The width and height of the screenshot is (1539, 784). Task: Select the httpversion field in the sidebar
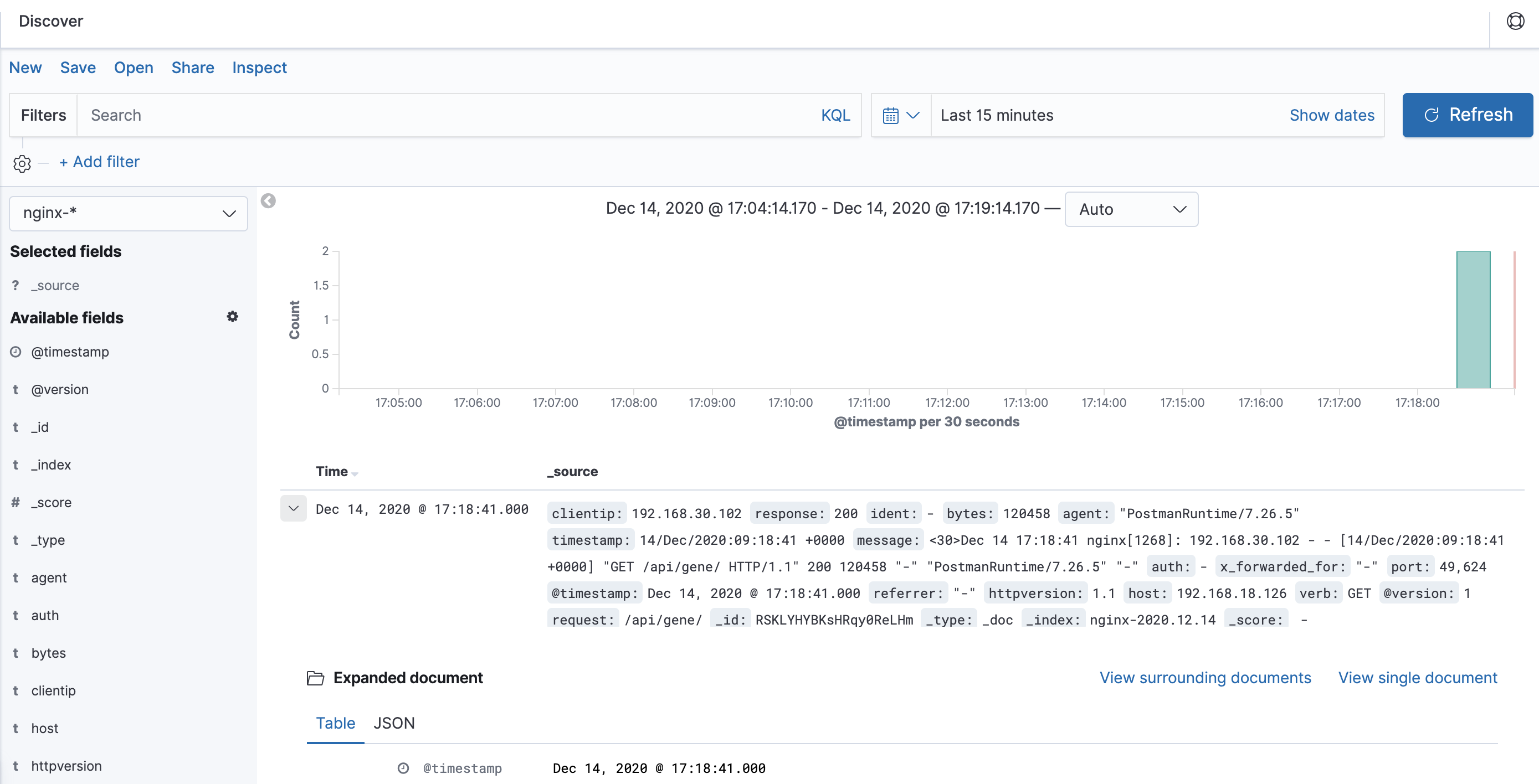click(66, 766)
